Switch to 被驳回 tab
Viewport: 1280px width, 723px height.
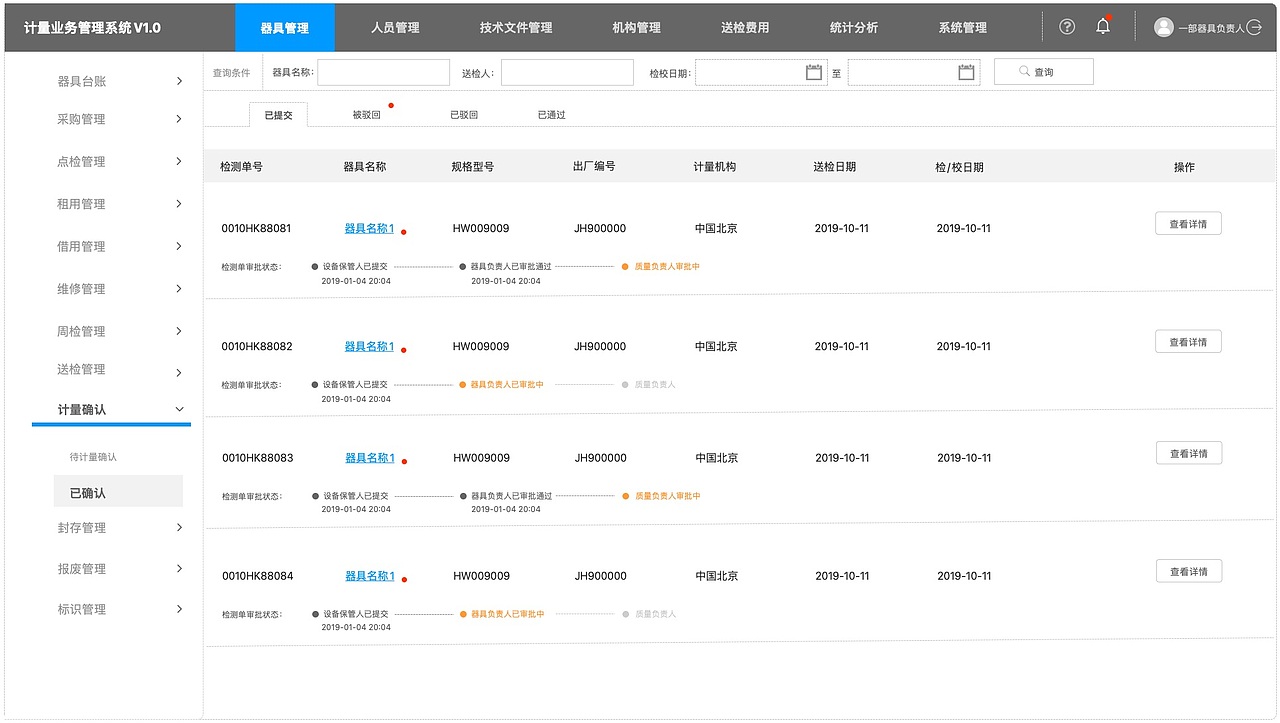(x=366, y=115)
